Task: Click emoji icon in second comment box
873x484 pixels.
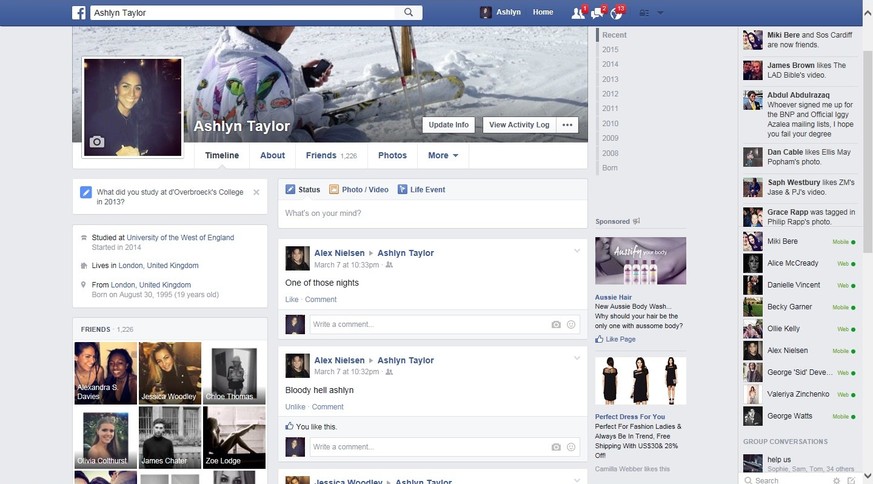Action: [x=571, y=448]
